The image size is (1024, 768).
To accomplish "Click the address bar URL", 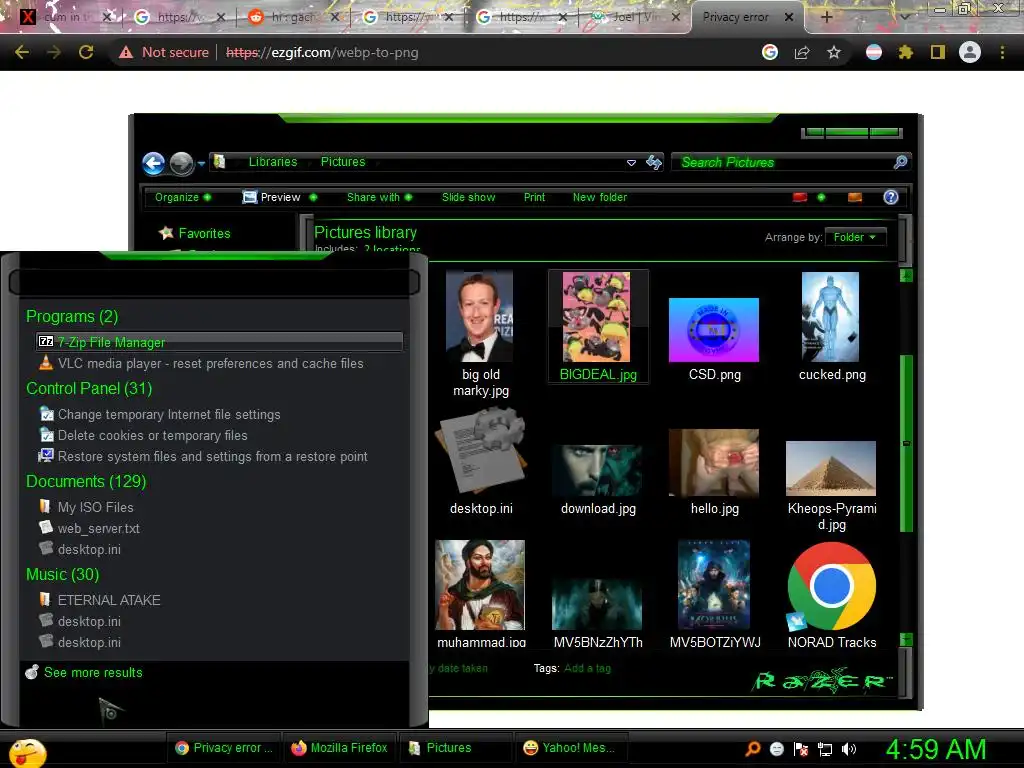I will point(322,52).
